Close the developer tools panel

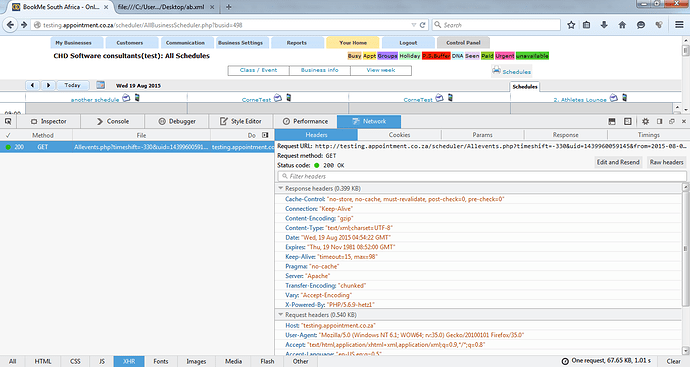click(x=683, y=121)
